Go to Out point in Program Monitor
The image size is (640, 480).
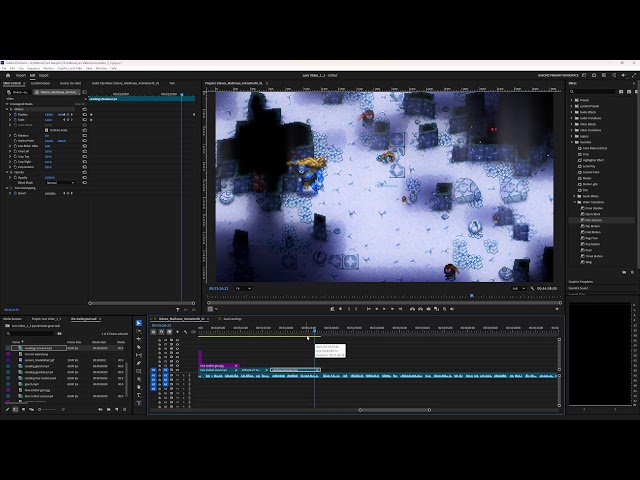click(400, 309)
